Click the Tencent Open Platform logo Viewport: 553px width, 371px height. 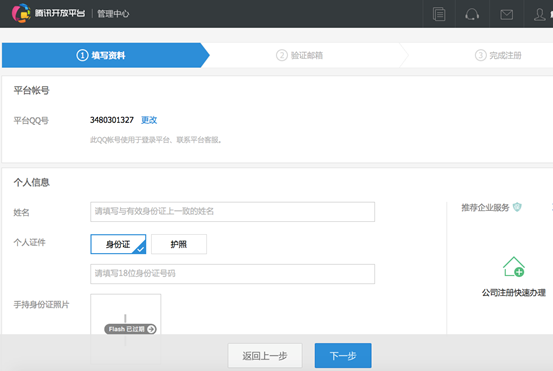click(48, 13)
